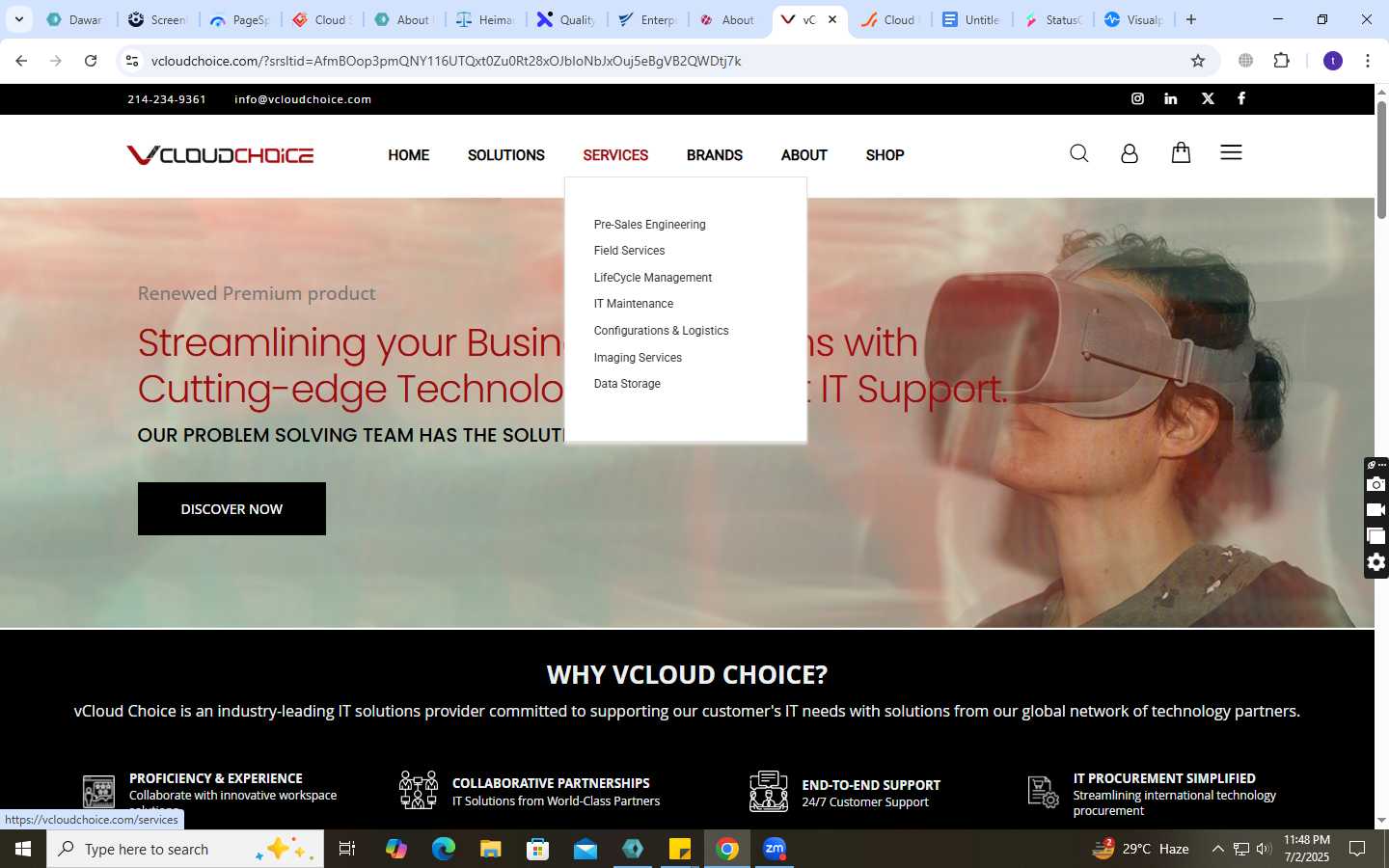Switch to the Heimdal browser tab
Viewport: 1389px width, 868px height.
(x=486, y=19)
